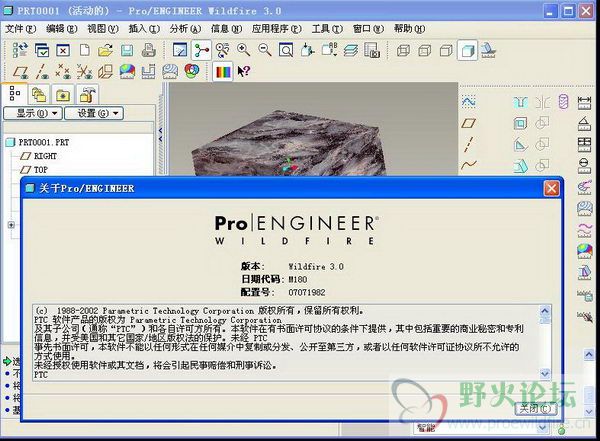Select PRT0001.PRT in the model tree
Viewport: 600px width, 441px height.
(x=38, y=142)
